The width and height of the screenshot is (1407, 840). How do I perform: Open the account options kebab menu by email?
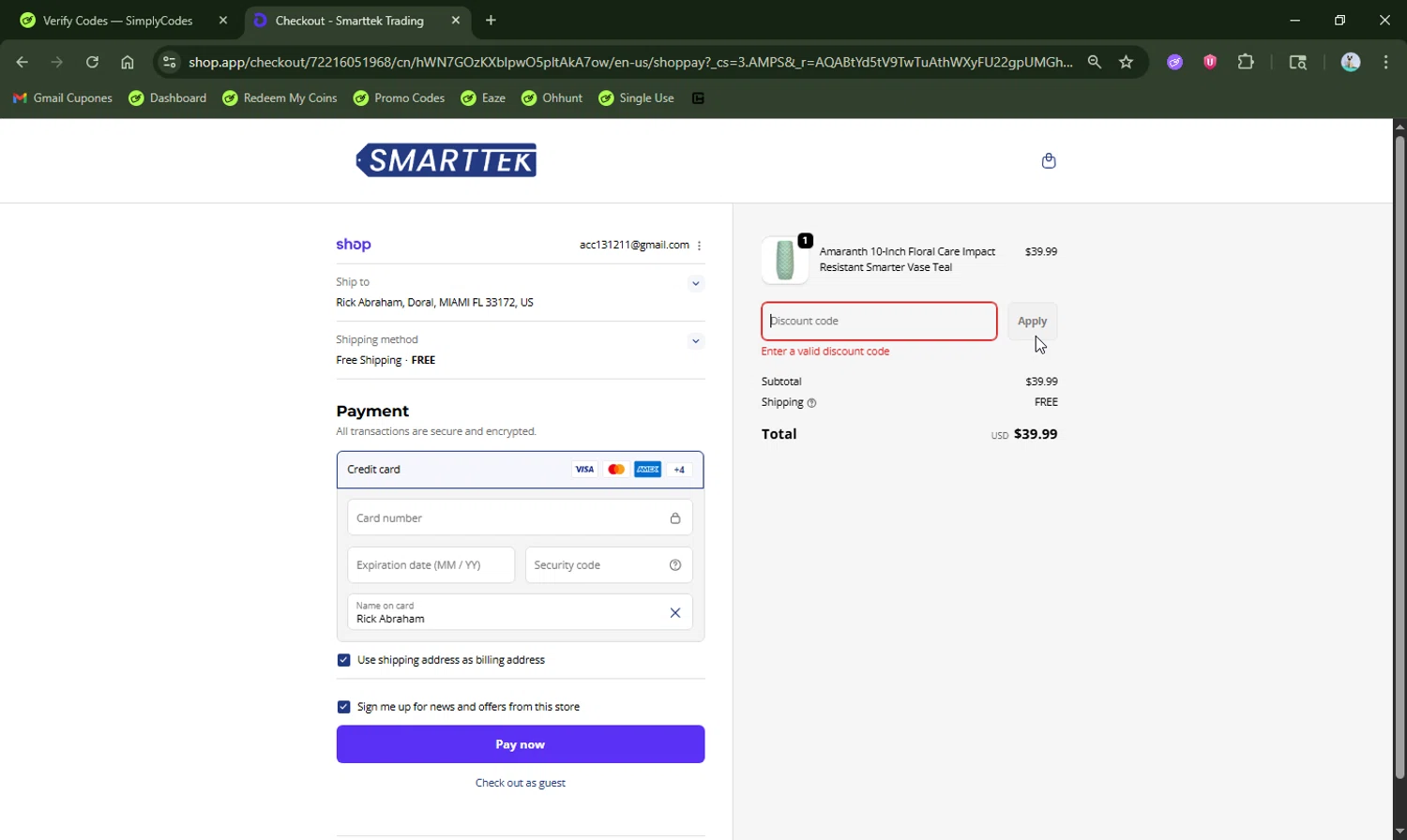click(x=700, y=246)
